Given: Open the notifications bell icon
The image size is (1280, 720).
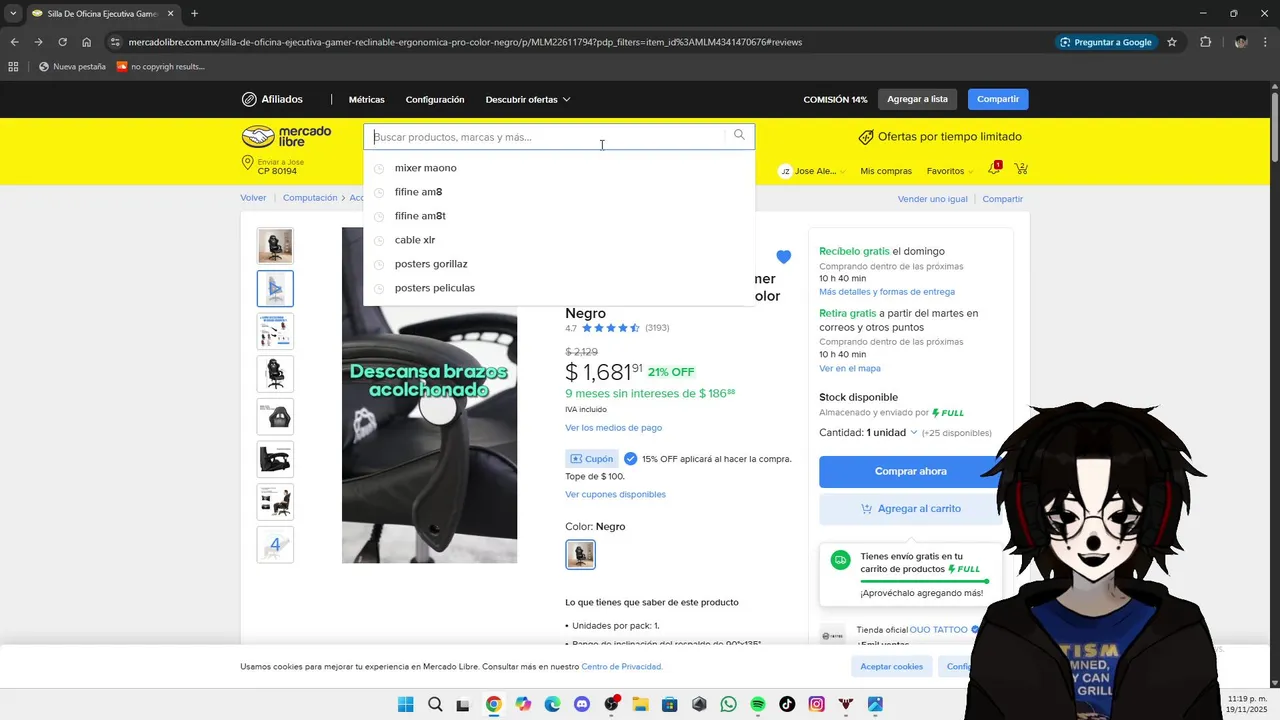Looking at the screenshot, I should (994, 169).
